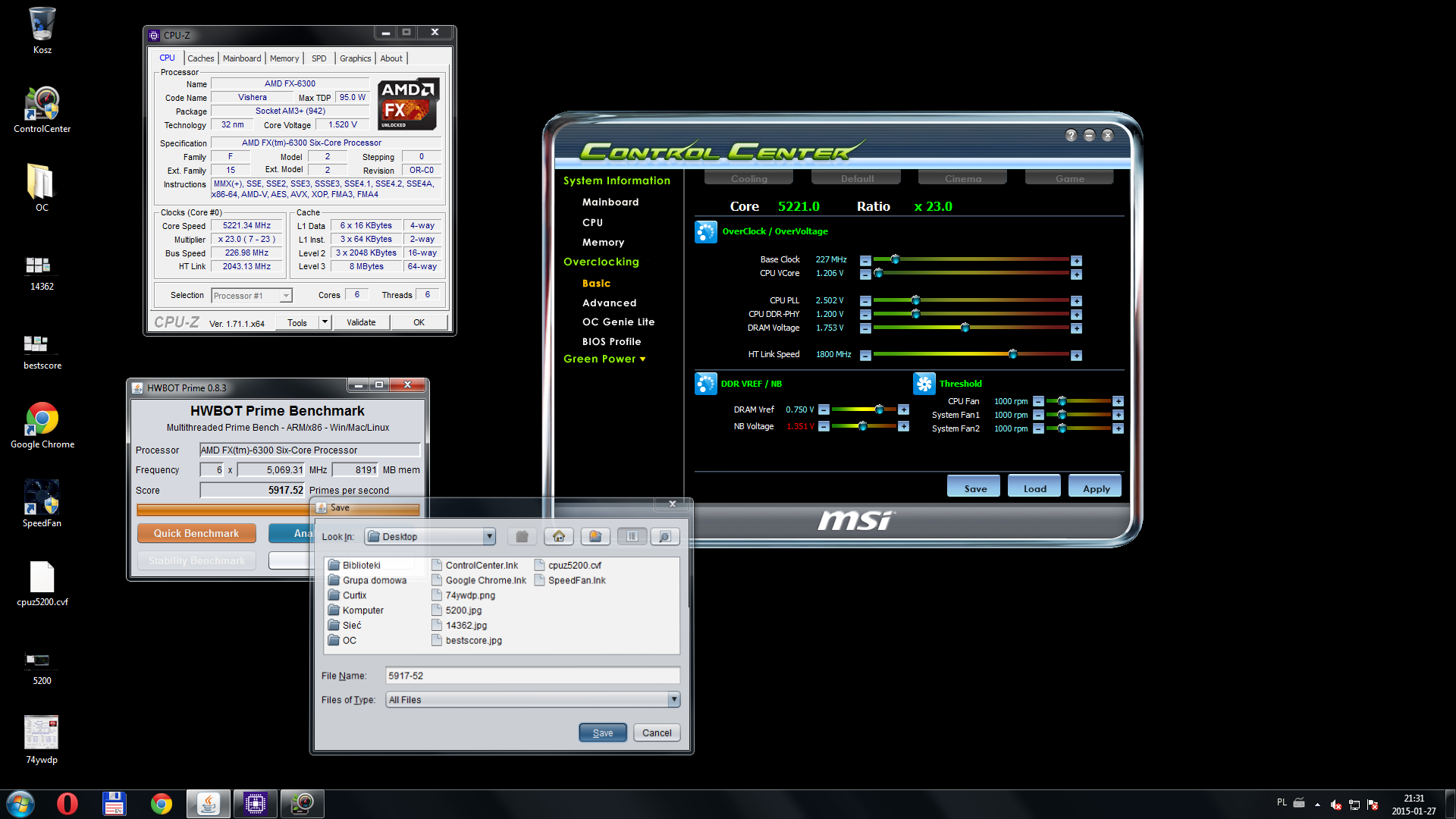Increase DRAM Vref with plus button
Image resolution: width=1456 pixels, height=819 pixels.
coord(903,409)
